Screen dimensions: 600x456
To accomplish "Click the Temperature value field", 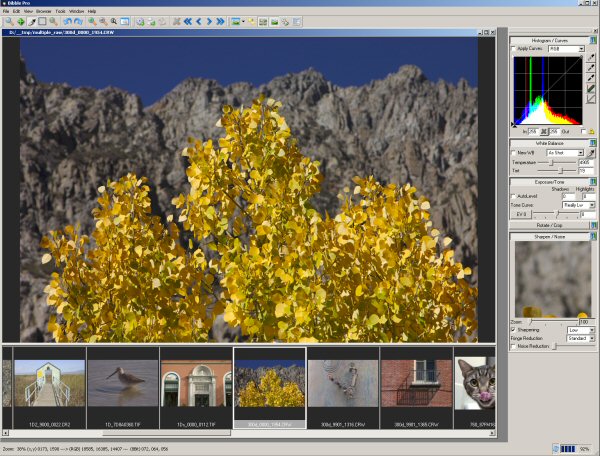I will [586, 163].
